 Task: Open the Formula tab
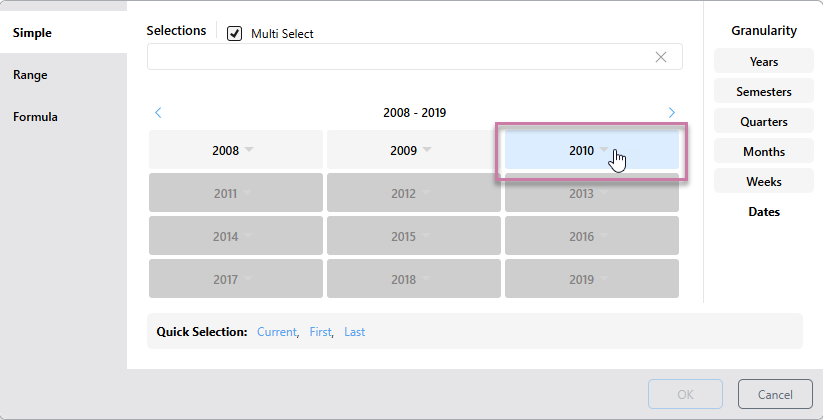(x=35, y=116)
